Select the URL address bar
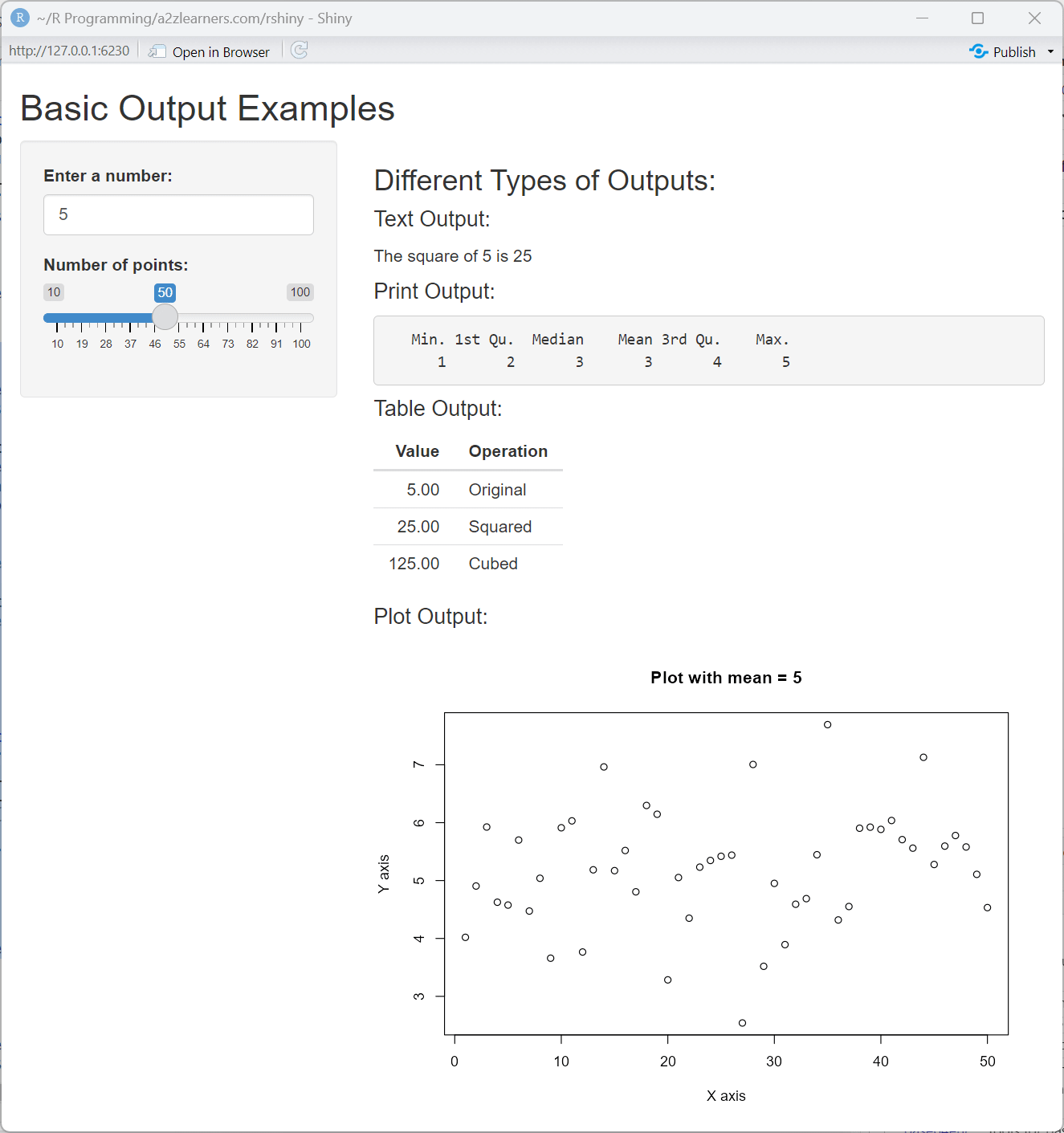The width and height of the screenshot is (1064, 1133). tap(68, 50)
